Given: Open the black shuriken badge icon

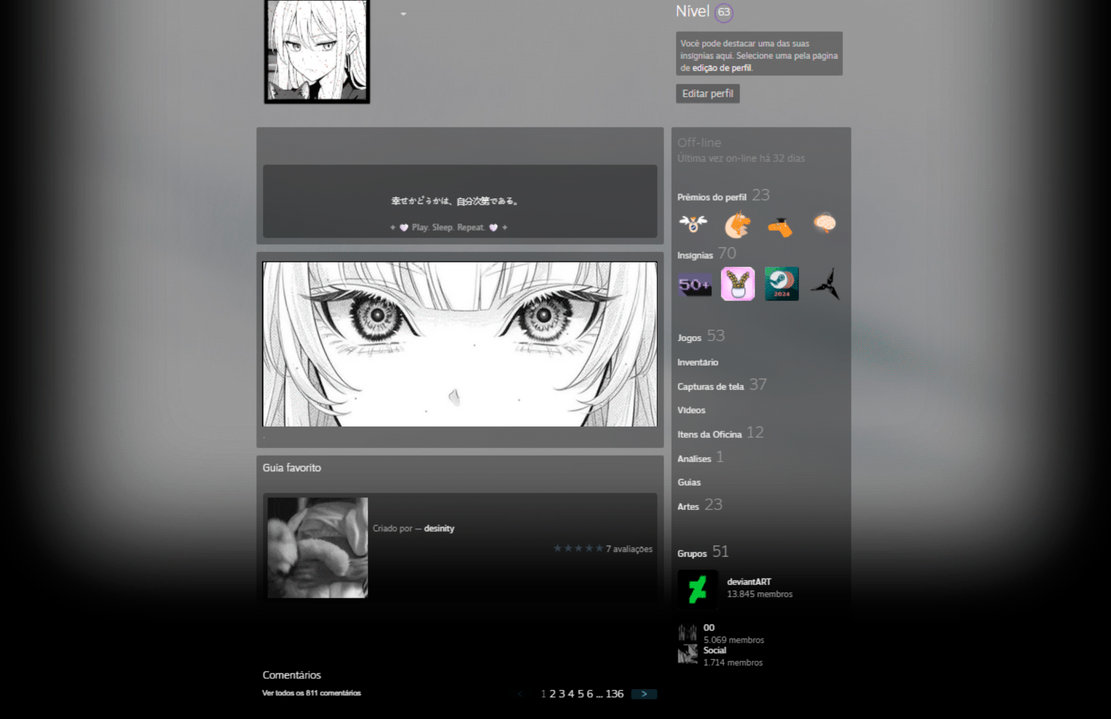Looking at the screenshot, I should coord(825,284).
